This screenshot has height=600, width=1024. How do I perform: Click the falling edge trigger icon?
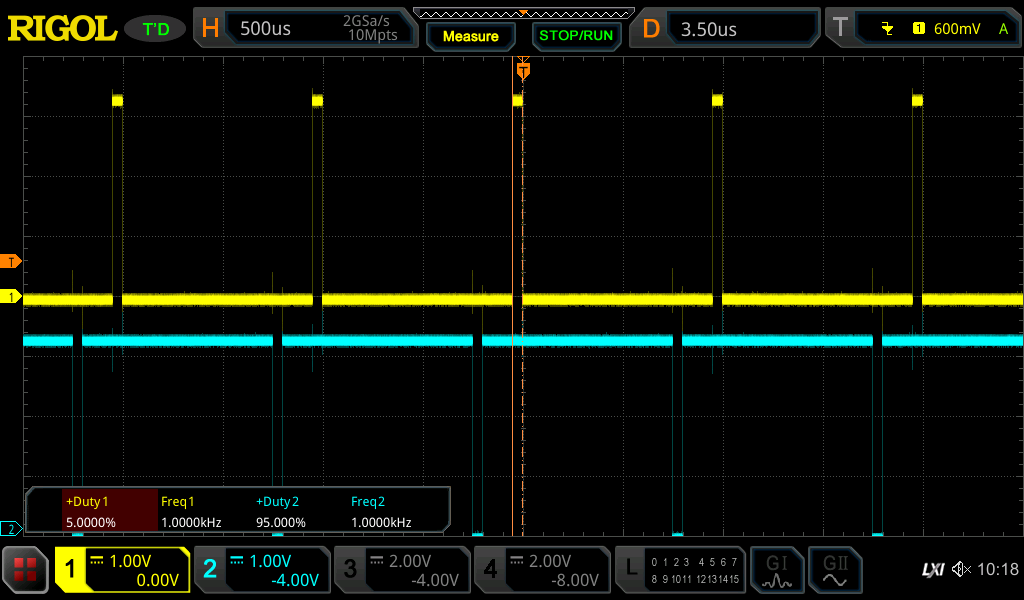click(x=887, y=28)
